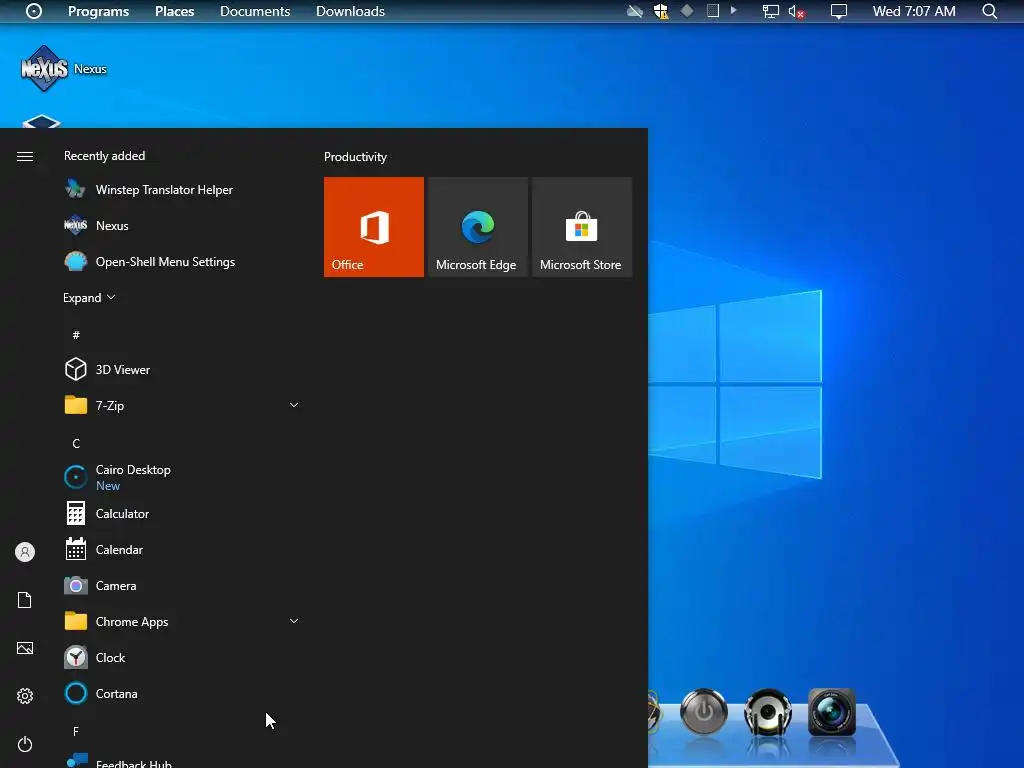Image resolution: width=1024 pixels, height=768 pixels.
Task: Open Open-Shell Menu Settings
Action: pyautogui.click(x=181, y=261)
